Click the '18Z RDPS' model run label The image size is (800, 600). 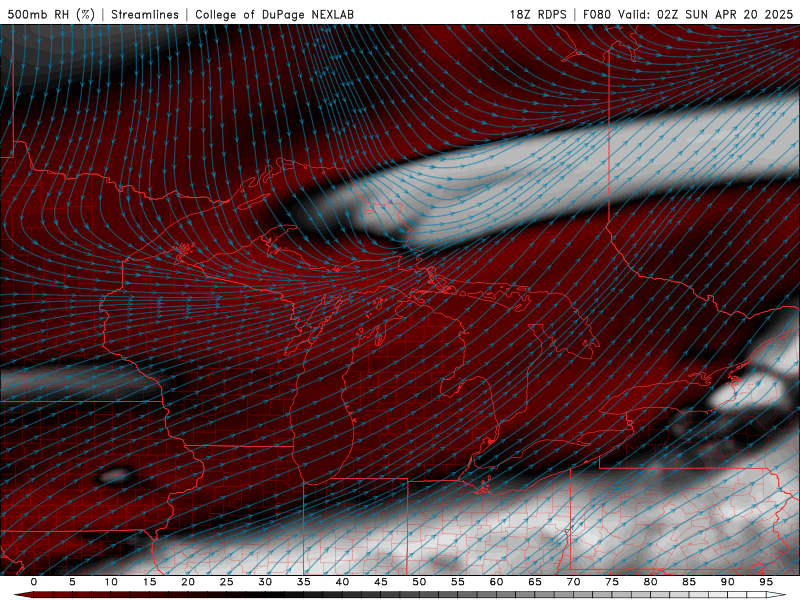click(x=538, y=14)
